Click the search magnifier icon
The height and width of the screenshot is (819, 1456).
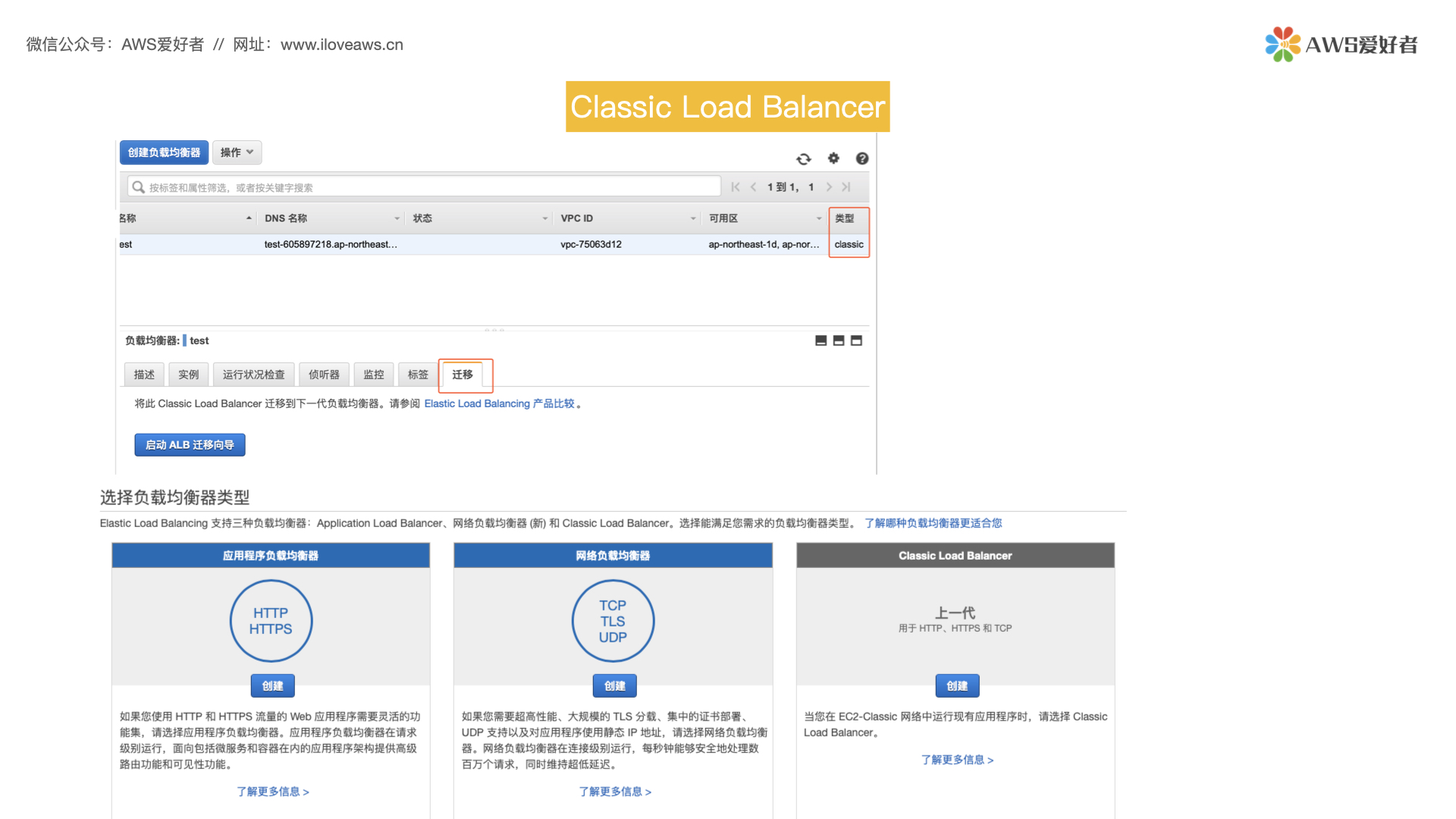pos(138,187)
